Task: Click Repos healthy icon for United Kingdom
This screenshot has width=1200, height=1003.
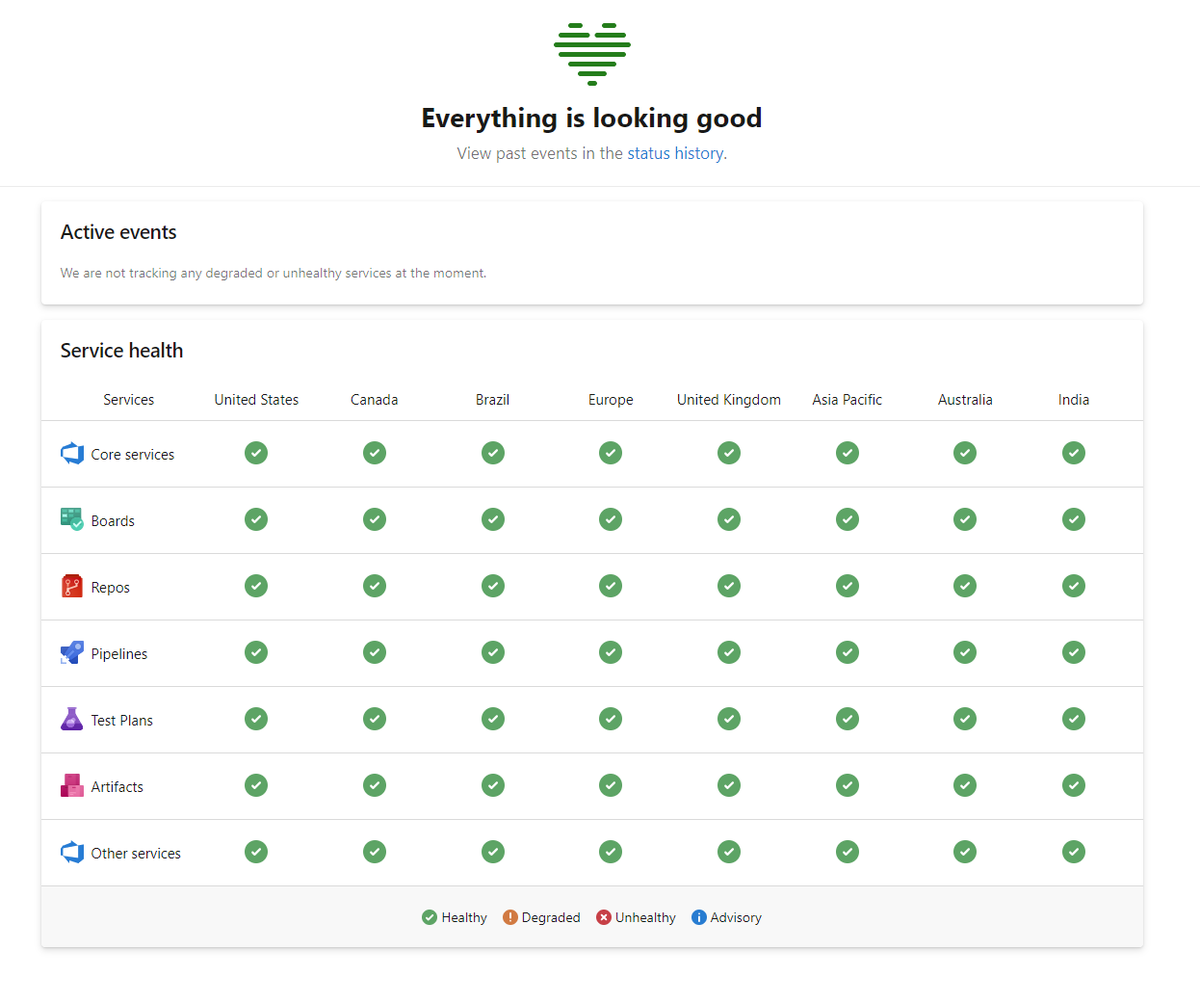Action: click(729, 586)
